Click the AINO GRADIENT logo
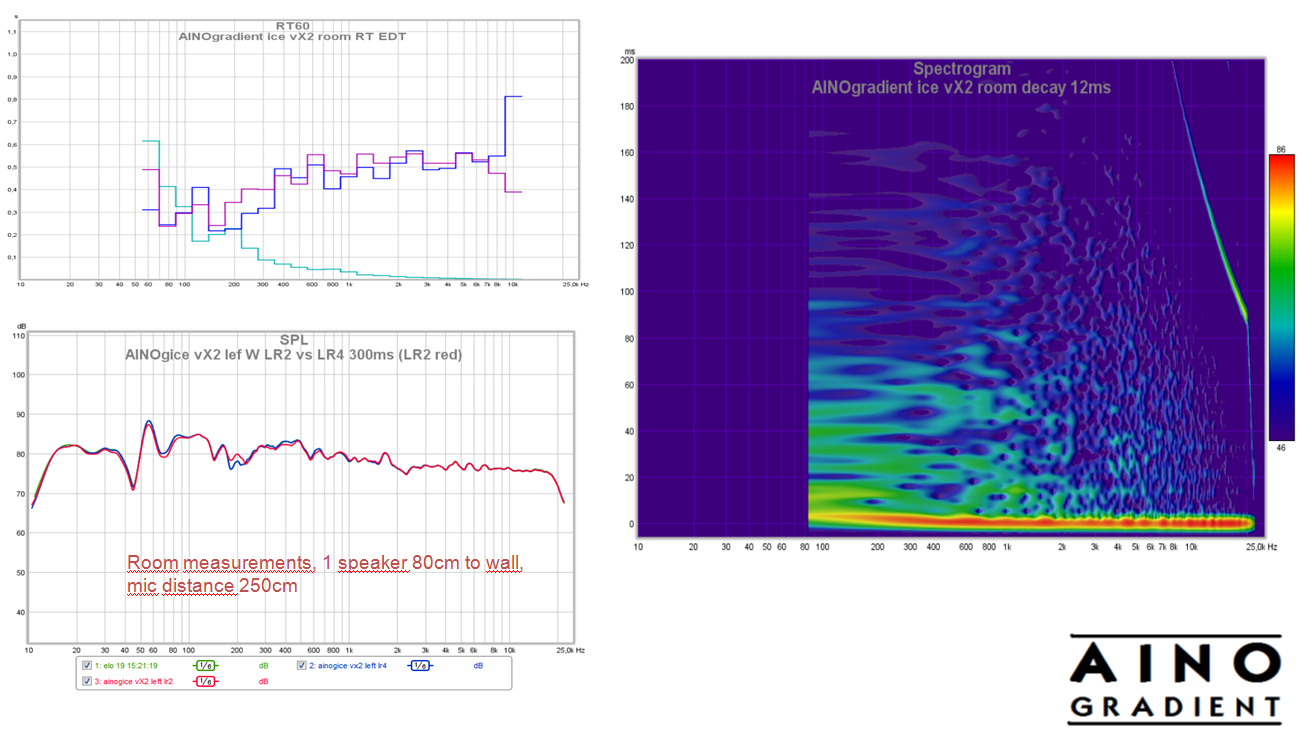Screen dimensions: 1299x739 point(1175,679)
